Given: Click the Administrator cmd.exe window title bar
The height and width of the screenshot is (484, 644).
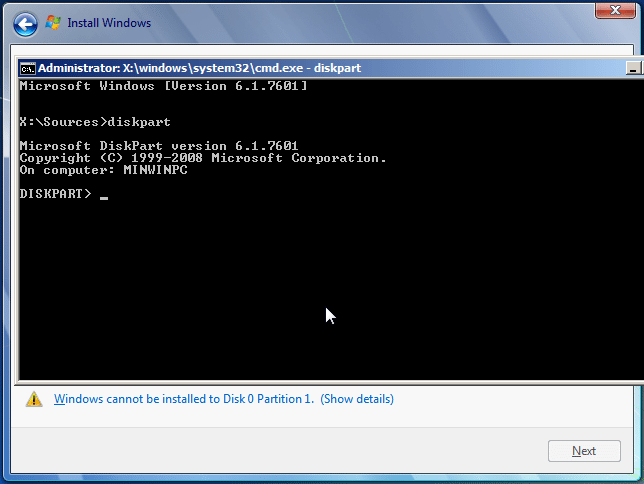Looking at the screenshot, I should (331, 68).
